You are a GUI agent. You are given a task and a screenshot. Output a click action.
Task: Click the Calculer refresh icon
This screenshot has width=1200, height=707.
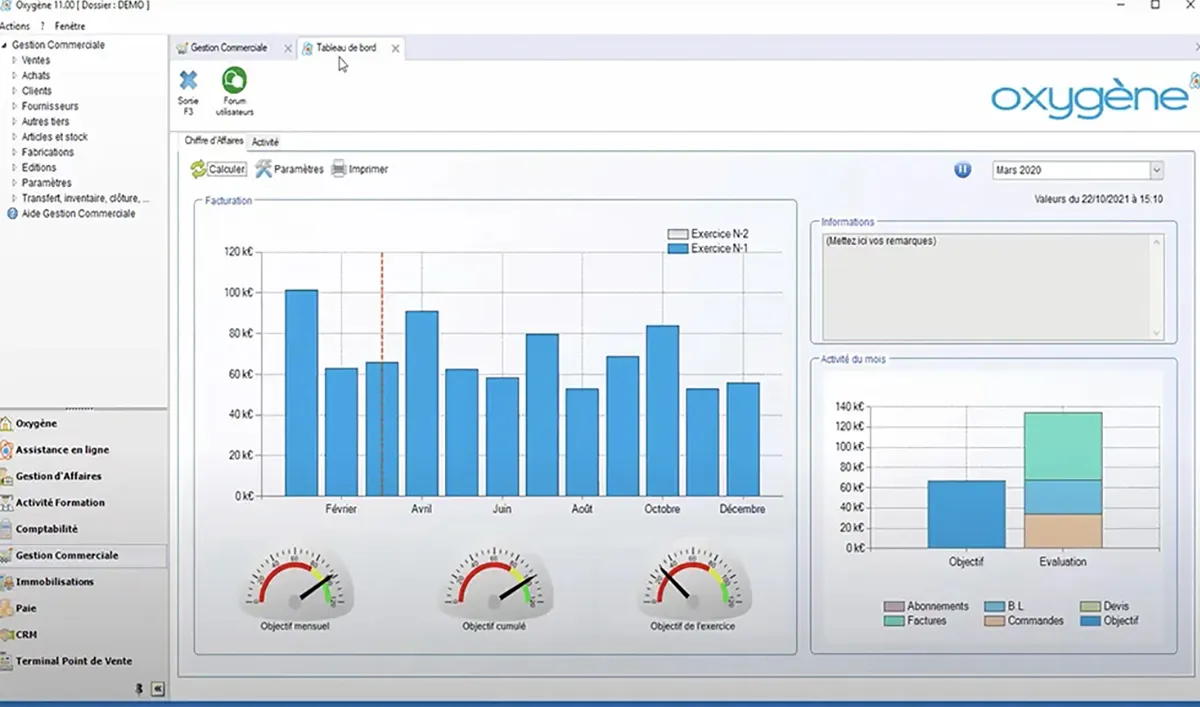click(x=198, y=169)
